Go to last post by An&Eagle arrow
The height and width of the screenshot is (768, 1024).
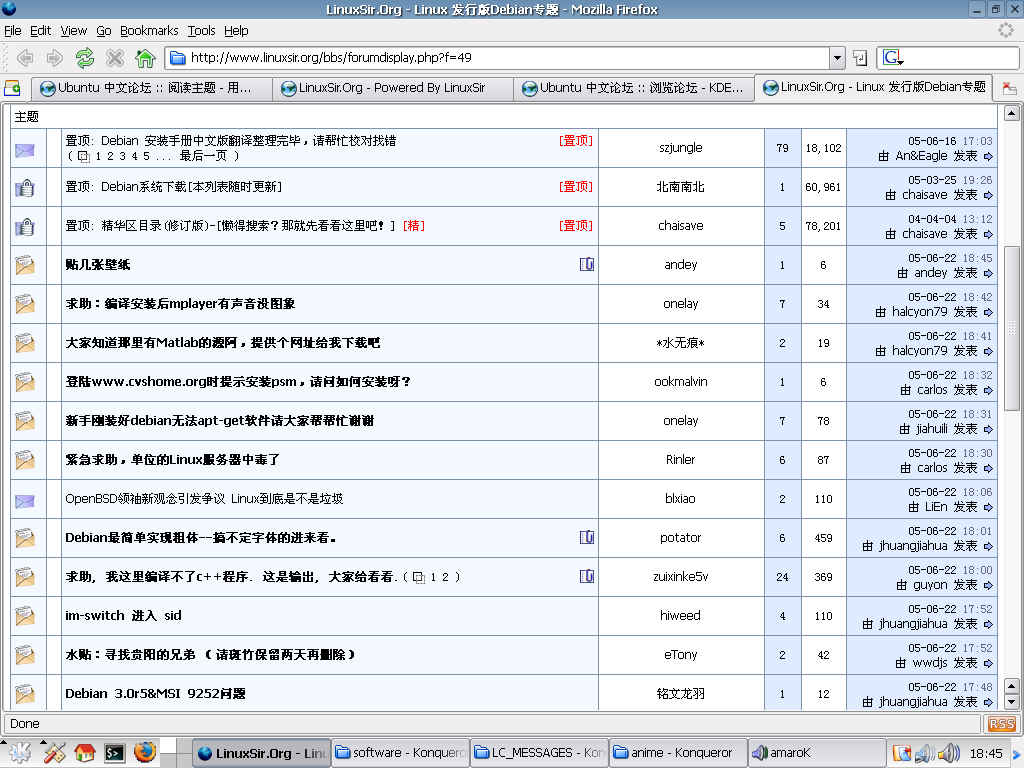pos(988,156)
